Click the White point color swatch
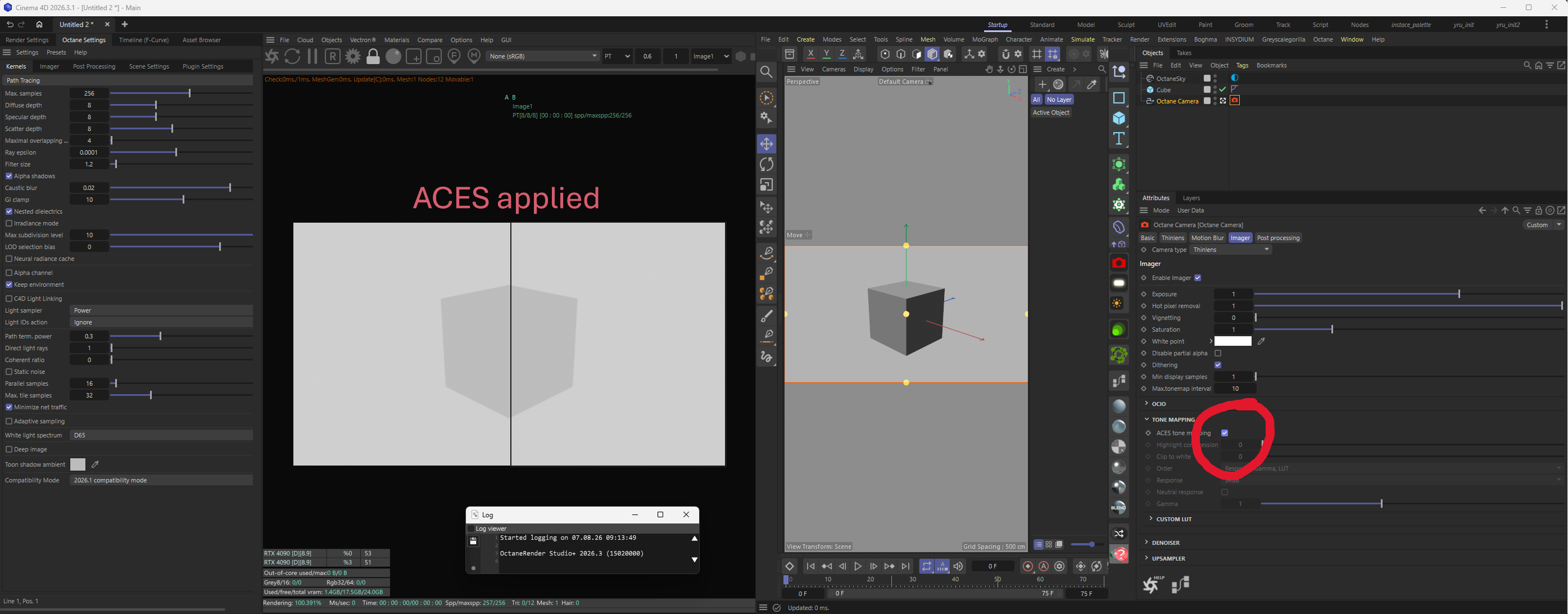 (x=1233, y=341)
